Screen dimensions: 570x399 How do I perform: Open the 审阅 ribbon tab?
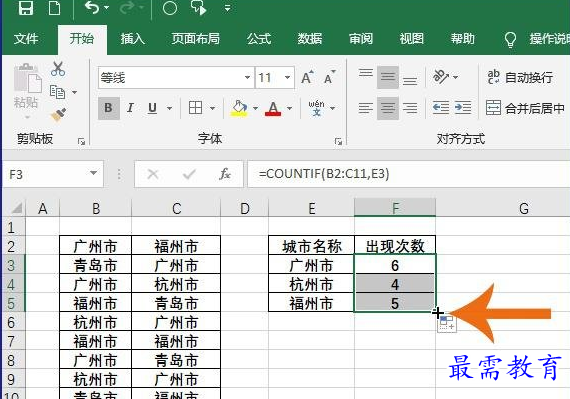point(361,39)
